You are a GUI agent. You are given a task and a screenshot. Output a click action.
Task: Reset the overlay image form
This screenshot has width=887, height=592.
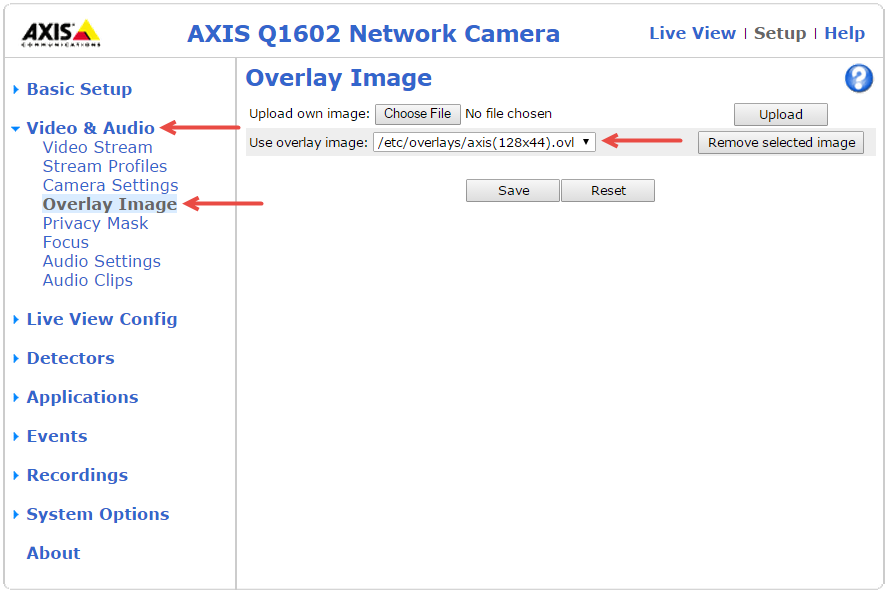(x=608, y=191)
